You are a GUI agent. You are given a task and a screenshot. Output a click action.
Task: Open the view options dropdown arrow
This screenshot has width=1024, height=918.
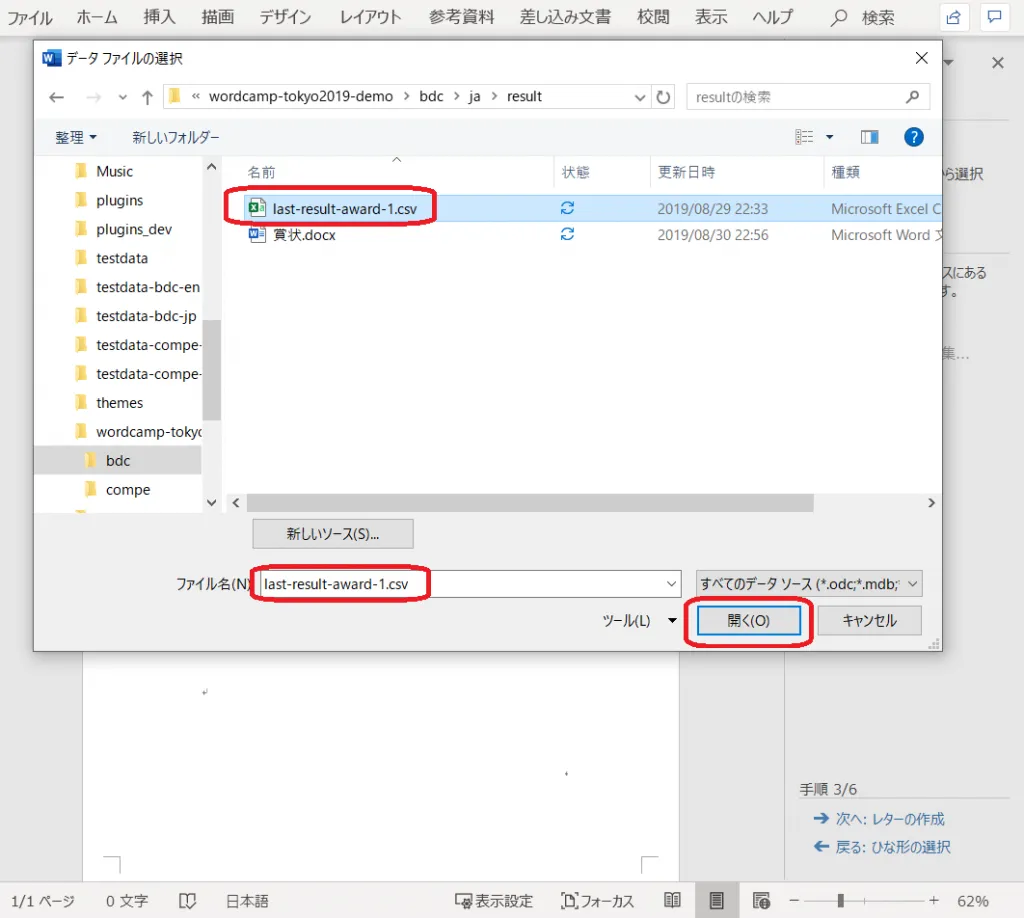[829, 137]
